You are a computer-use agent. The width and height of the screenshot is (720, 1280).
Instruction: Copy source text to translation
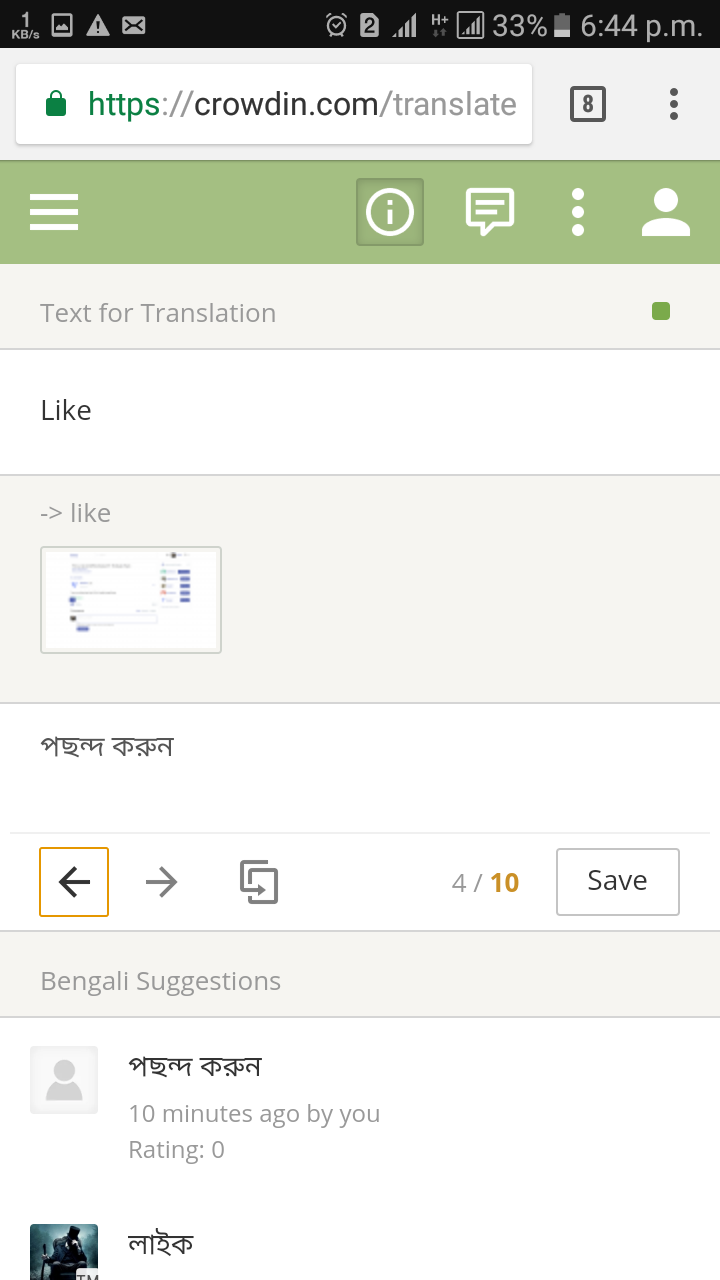coord(259,882)
